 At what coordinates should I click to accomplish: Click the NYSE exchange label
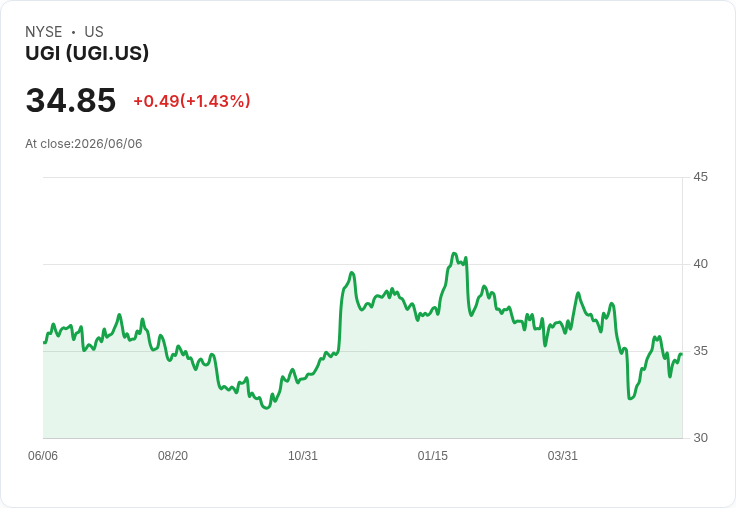click(x=43, y=32)
